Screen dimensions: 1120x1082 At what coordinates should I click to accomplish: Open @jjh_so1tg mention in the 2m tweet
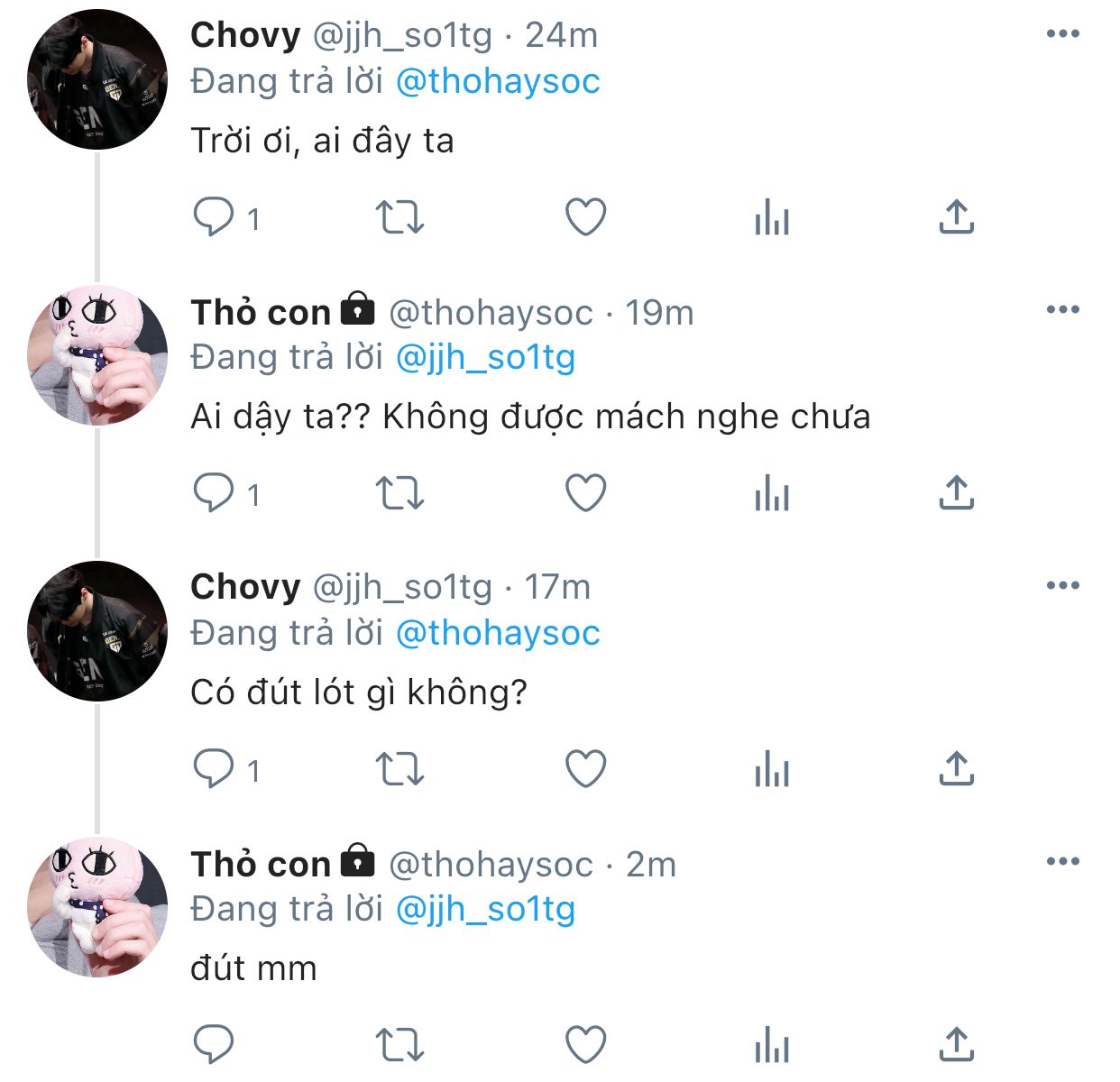tap(485, 909)
